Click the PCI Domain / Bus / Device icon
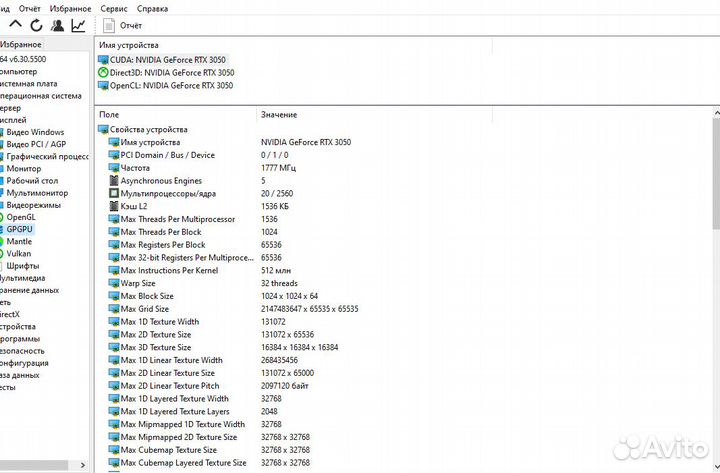Image resolution: width=720 pixels, height=473 pixels. tap(113, 155)
